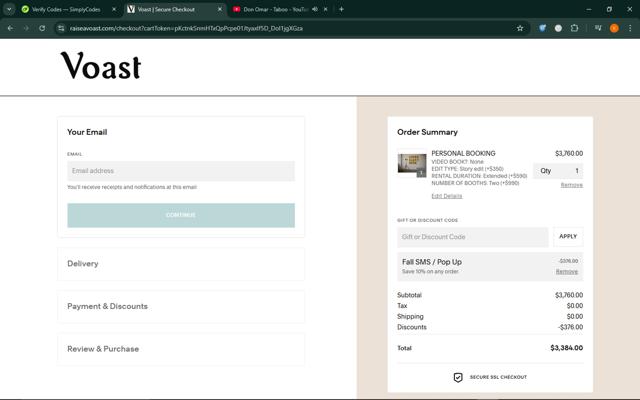Click the Fall SMS / Pop Up label

pos(432,262)
